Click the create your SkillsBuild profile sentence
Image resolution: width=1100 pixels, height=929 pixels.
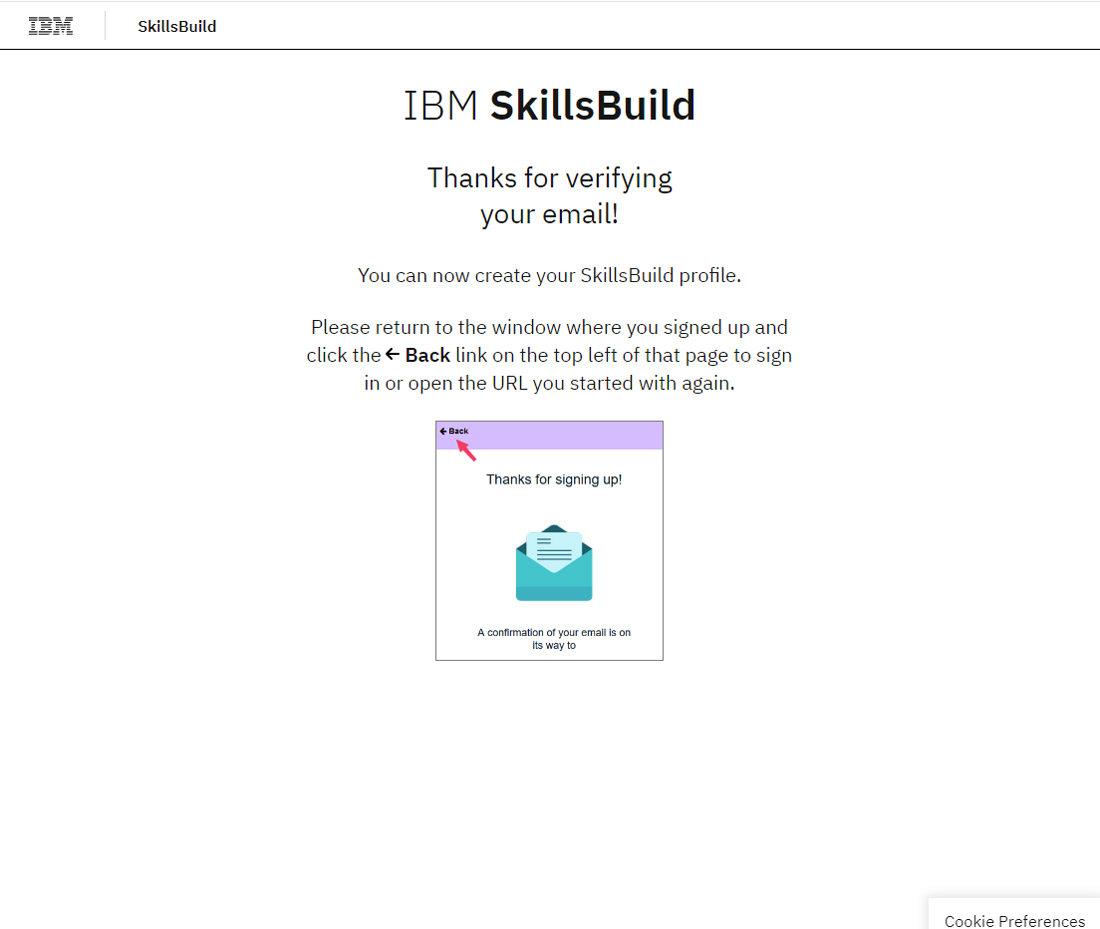tap(549, 275)
